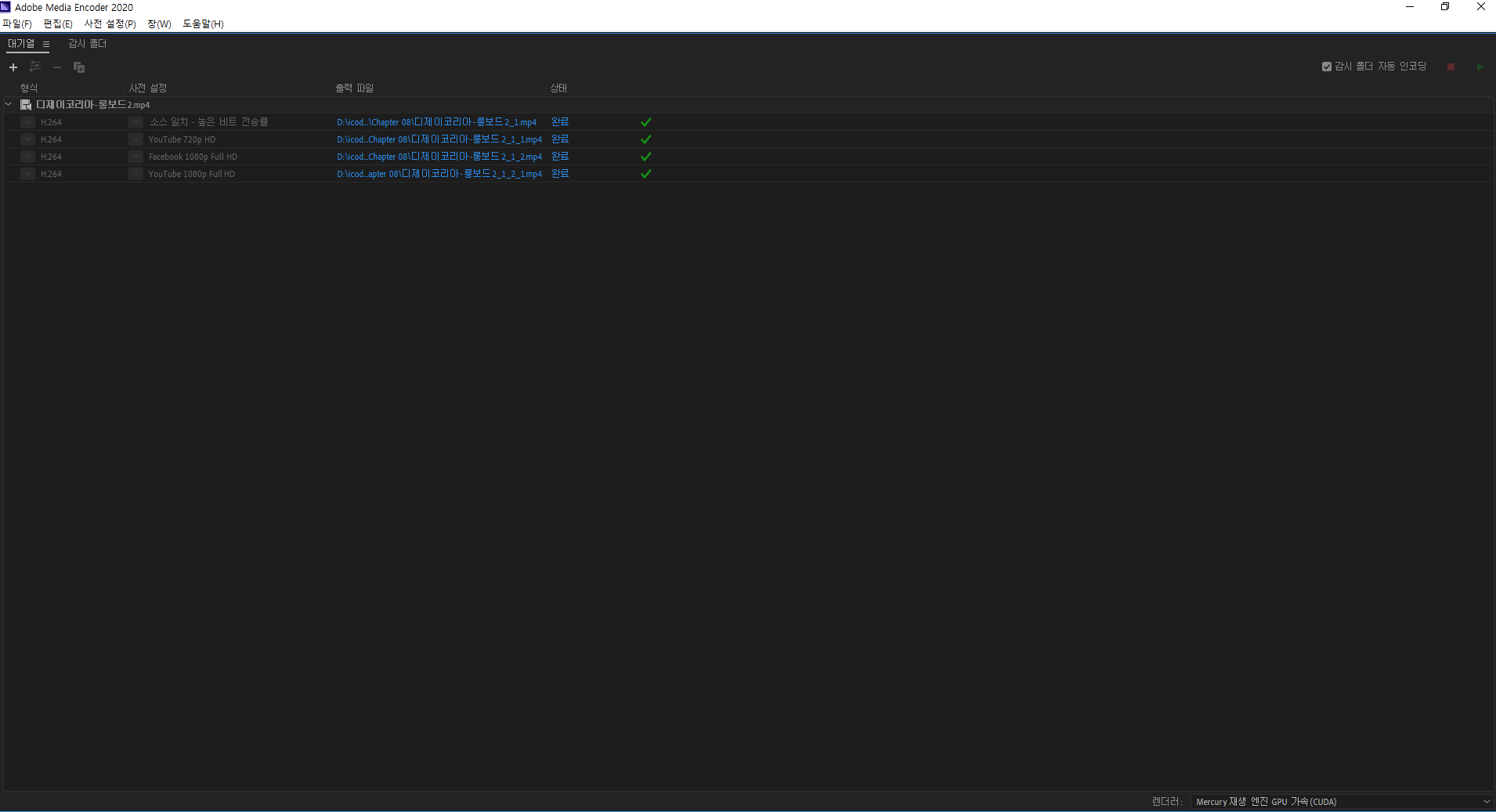Open the 파일(F) menu
Viewport: 1496px width, 812px height.
[16, 24]
